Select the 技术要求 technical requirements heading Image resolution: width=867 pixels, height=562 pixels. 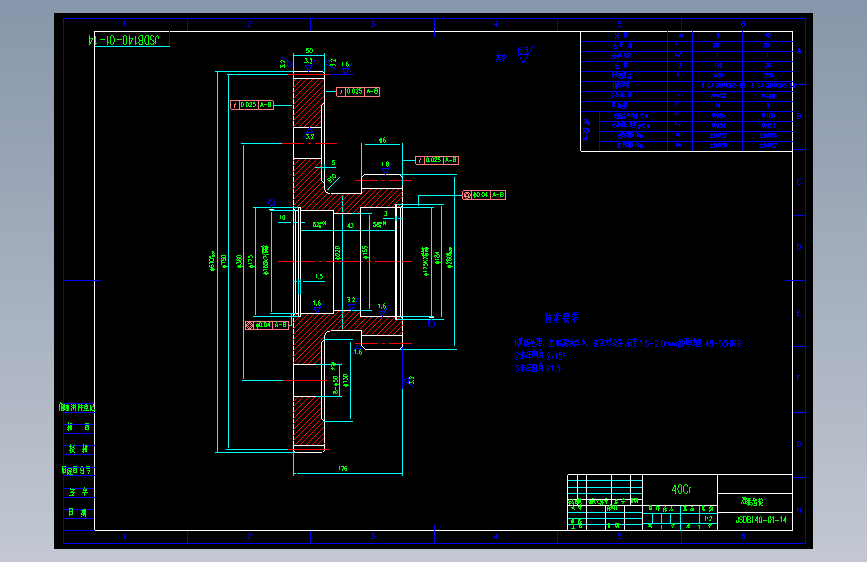(x=562, y=318)
